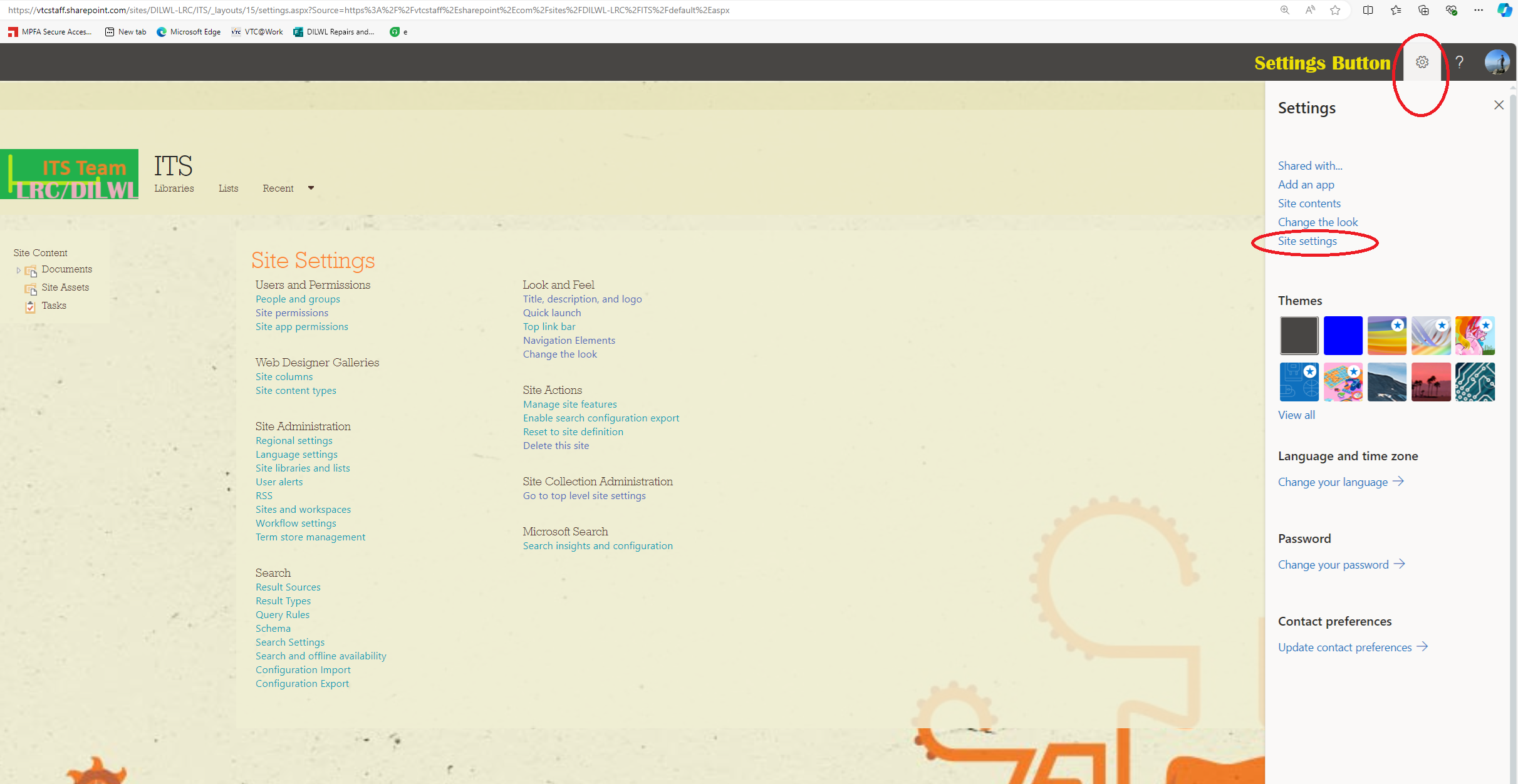
Task: Expand the Documents tree node
Action: [18, 271]
